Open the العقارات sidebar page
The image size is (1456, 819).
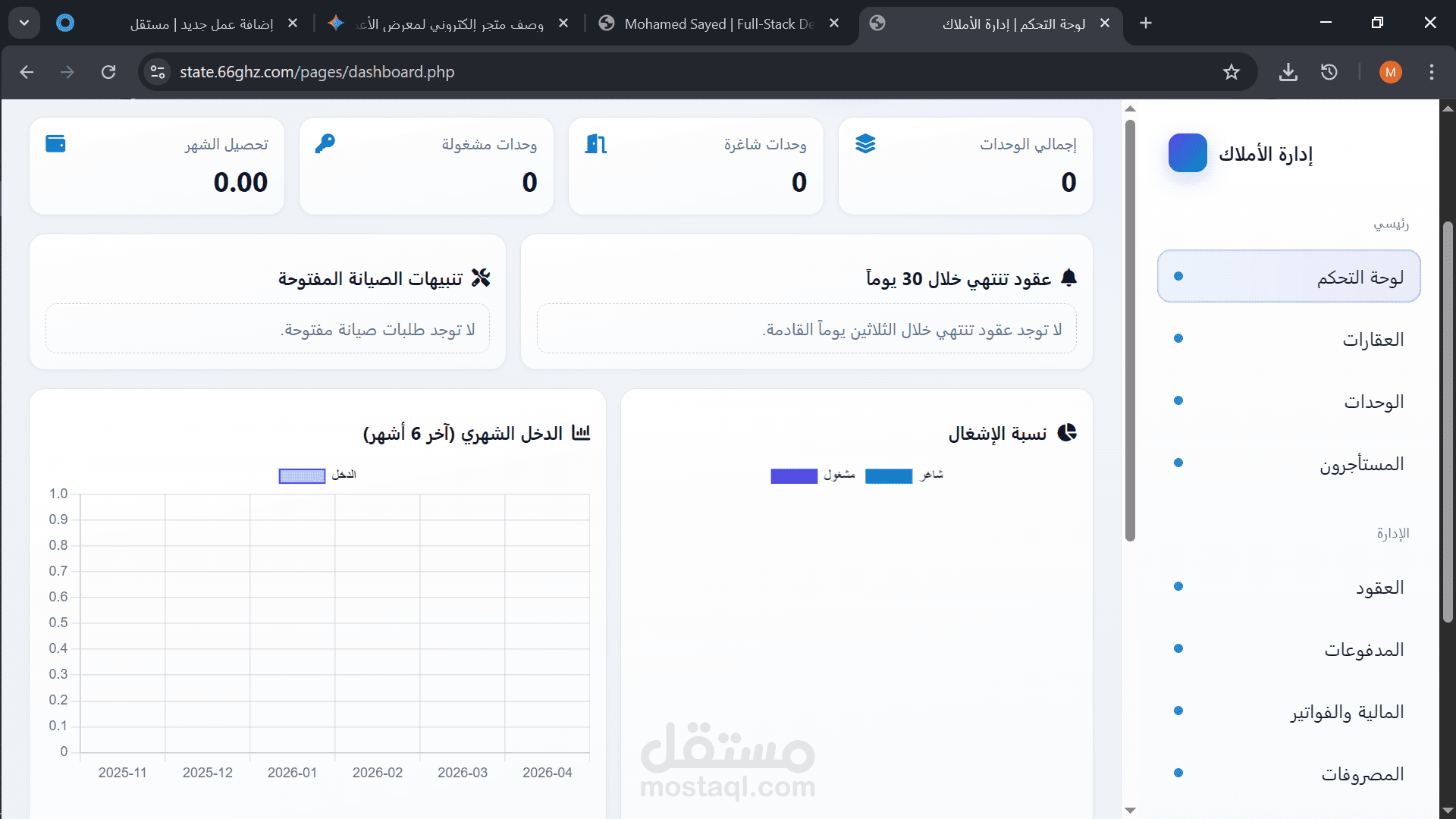pyautogui.click(x=1373, y=339)
